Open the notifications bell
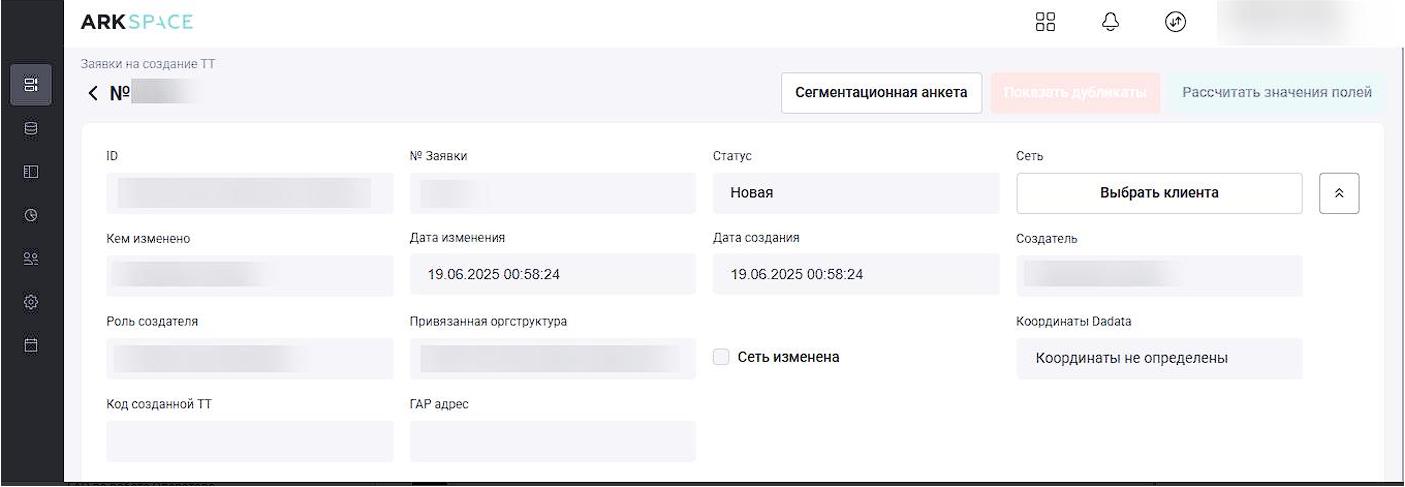The width and height of the screenshot is (1405, 487). (1110, 22)
